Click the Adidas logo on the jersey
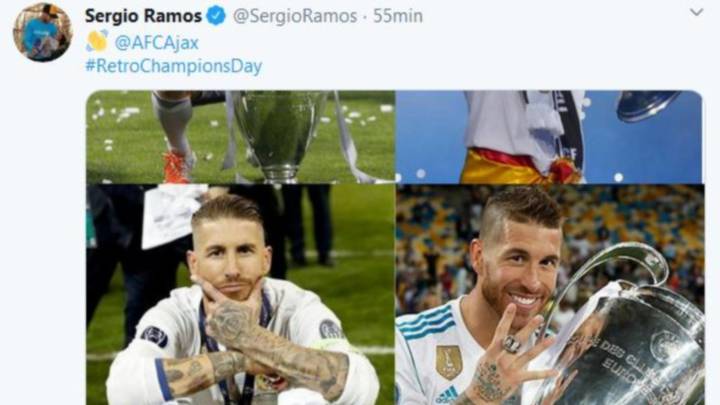The height and width of the screenshot is (405, 720). [447, 394]
